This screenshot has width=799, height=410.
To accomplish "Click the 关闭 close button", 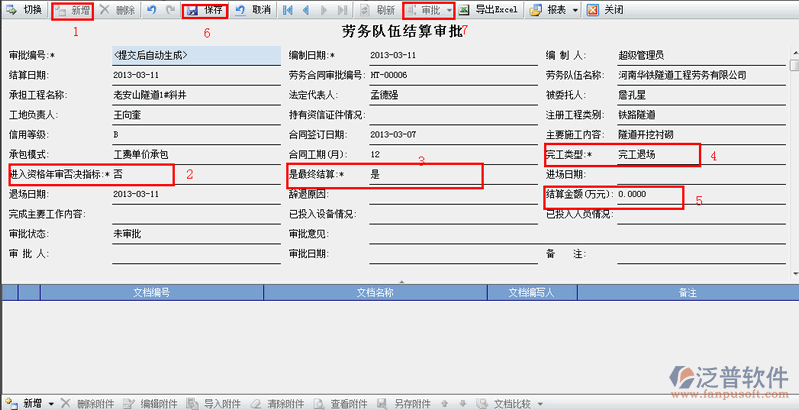I will click(x=605, y=10).
